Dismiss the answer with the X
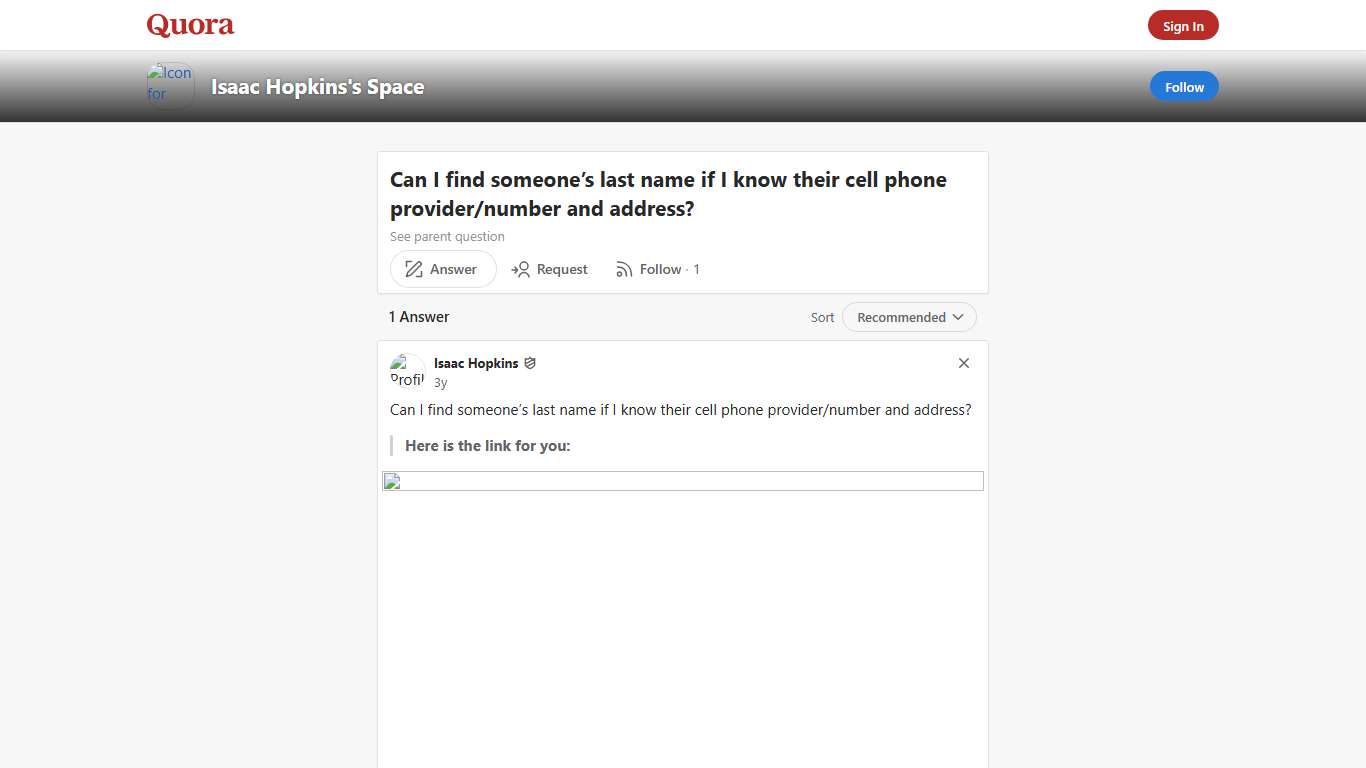This screenshot has height=768, width=1366. [963, 363]
